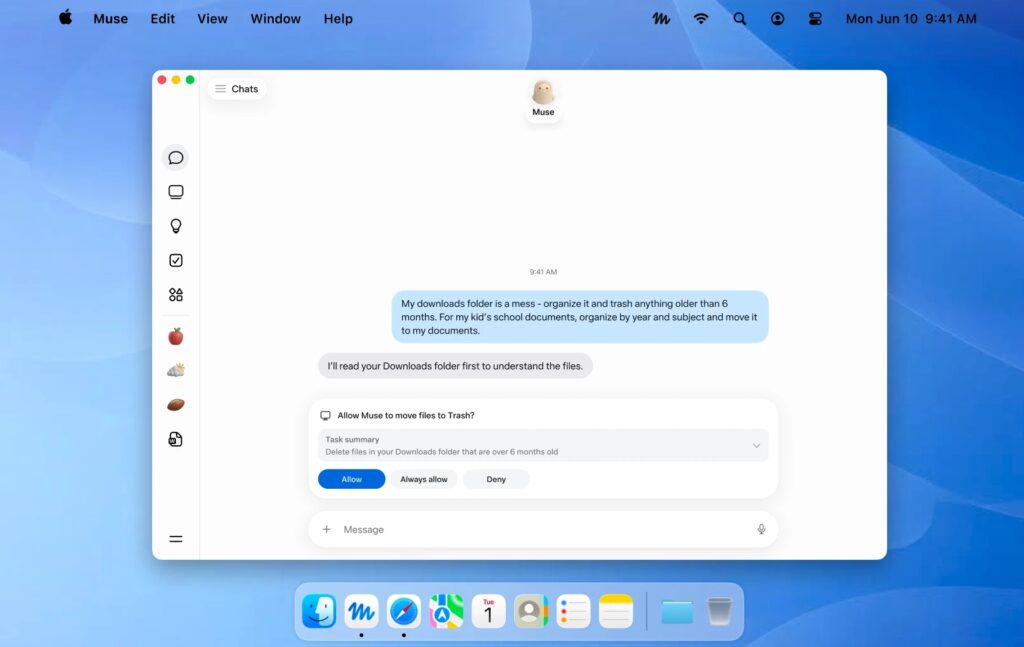Start voice input with microphone icon

click(x=761, y=529)
